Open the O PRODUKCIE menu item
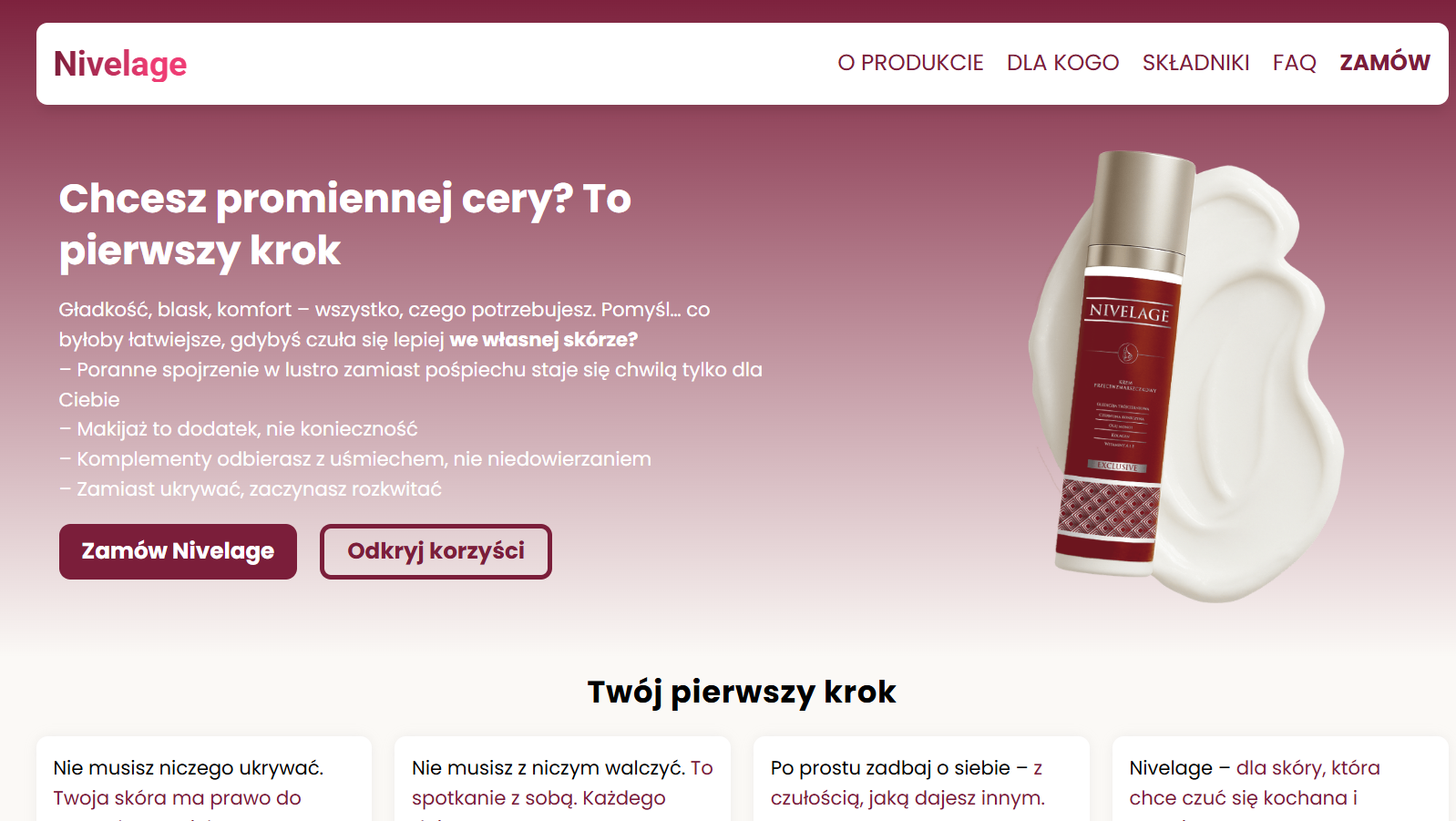 [910, 63]
